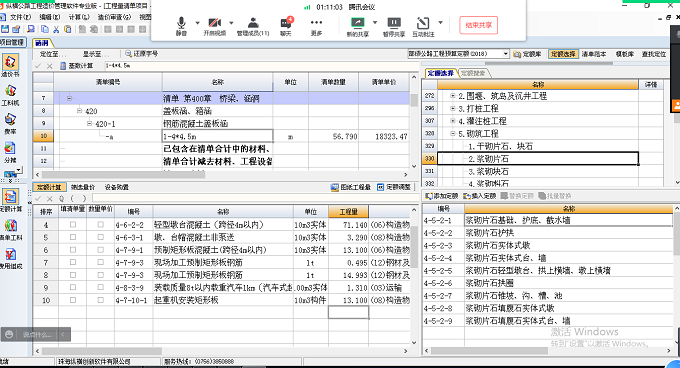Open the 造价审查 menu
Image resolution: width=680 pixels, height=368 pixels.
coord(114,17)
